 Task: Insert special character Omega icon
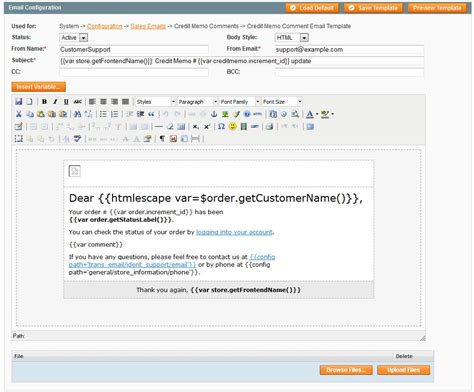221,127
